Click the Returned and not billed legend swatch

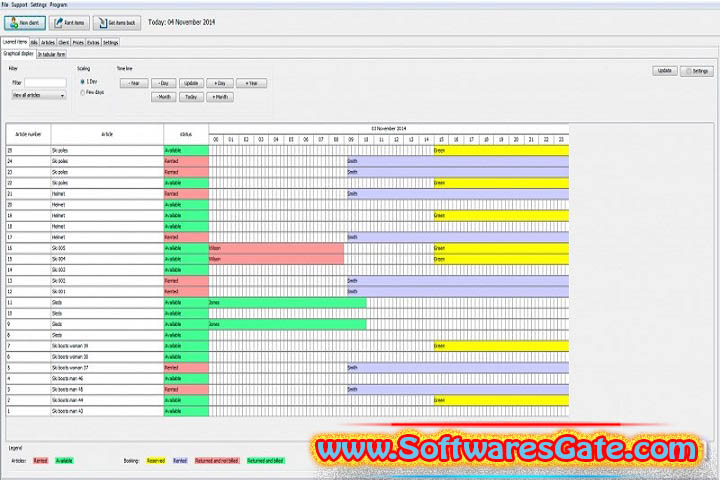click(x=217, y=461)
